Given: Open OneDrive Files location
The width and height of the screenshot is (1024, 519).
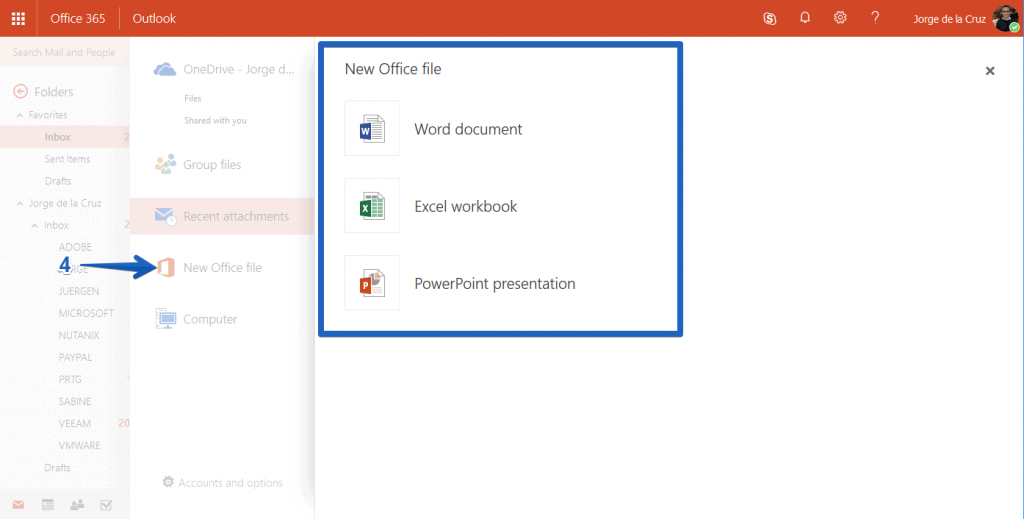Looking at the screenshot, I should pyautogui.click(x=193, y=98).
